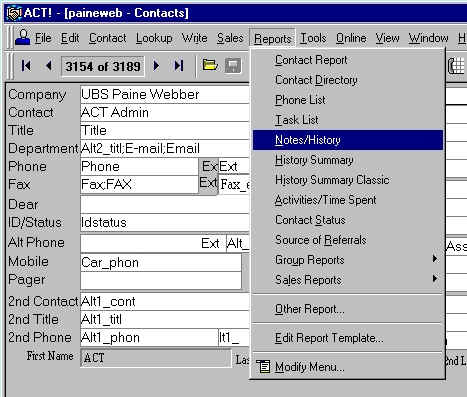Go to the previous contact record
467x397 pixels.
(49, 65)
